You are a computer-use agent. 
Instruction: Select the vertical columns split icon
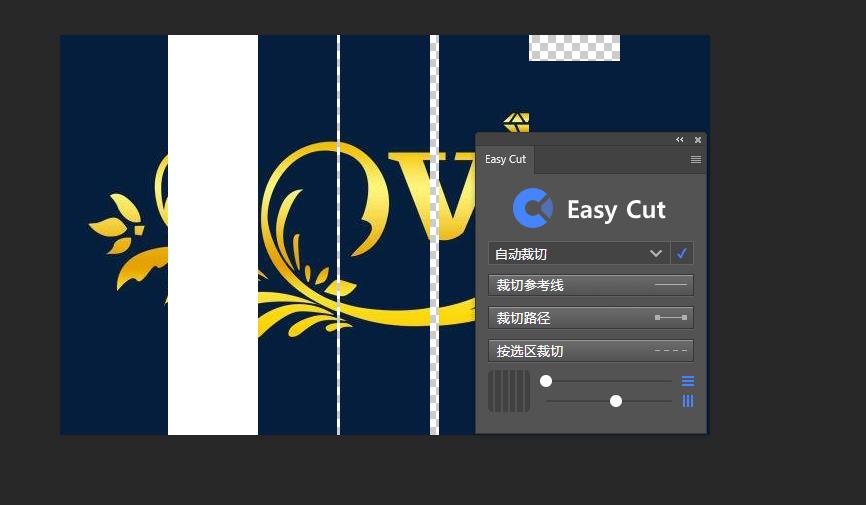coord(688,401)
